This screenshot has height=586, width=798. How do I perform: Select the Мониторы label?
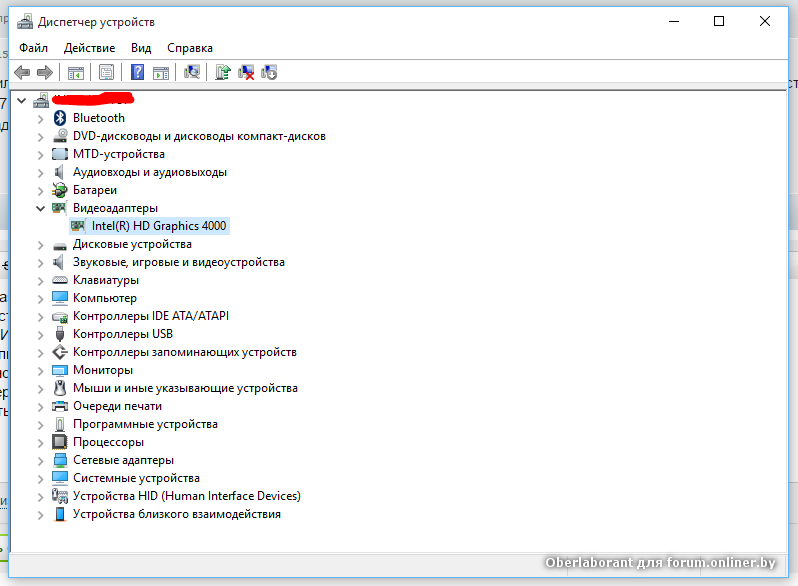click(103, 370)
